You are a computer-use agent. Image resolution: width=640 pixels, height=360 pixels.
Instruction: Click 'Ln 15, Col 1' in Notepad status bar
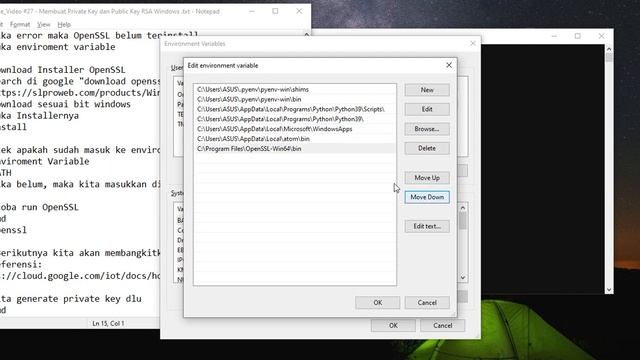point(108,323)
